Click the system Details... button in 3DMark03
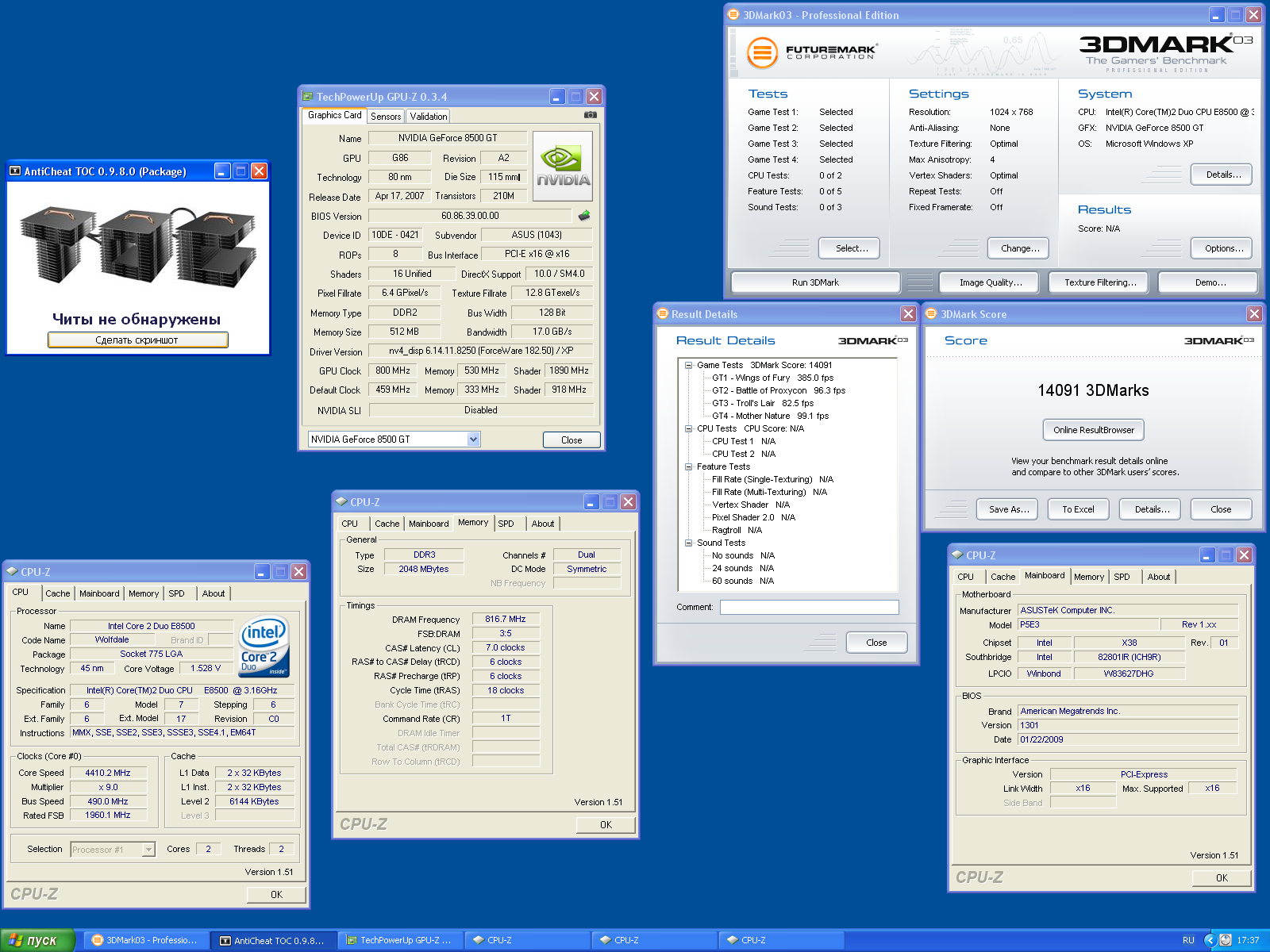This screenshot has height=952, width=1270. (1223, 175)
